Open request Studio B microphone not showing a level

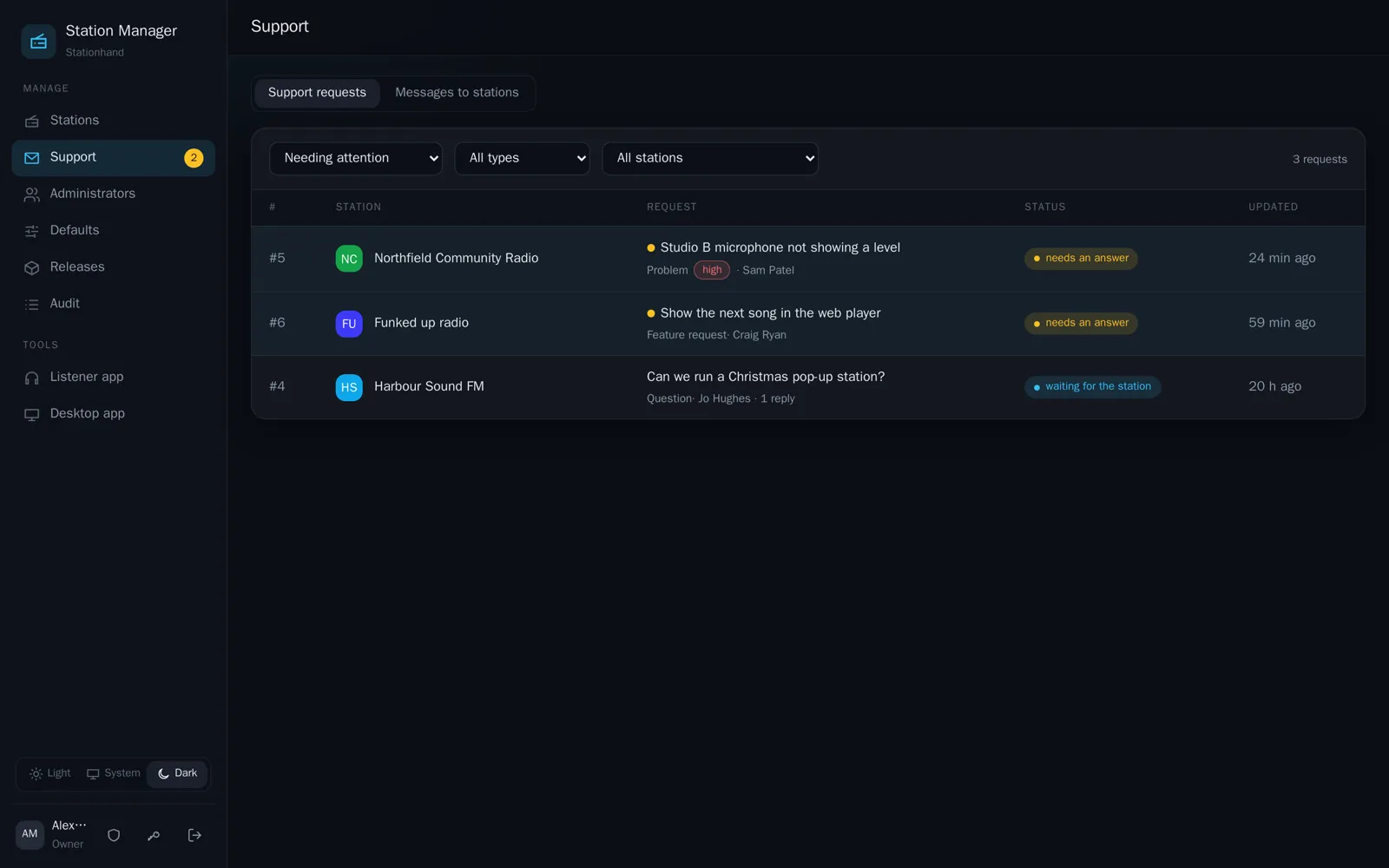point(780,248)
